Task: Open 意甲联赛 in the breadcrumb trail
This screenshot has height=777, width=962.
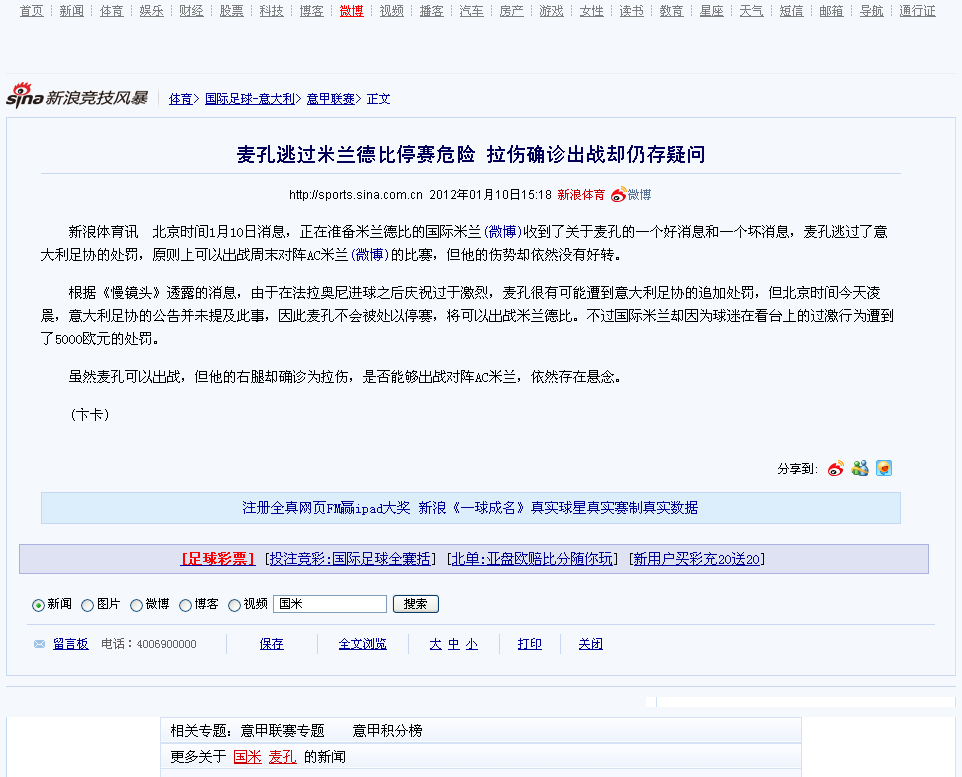Action: click(x=330, y=99)
